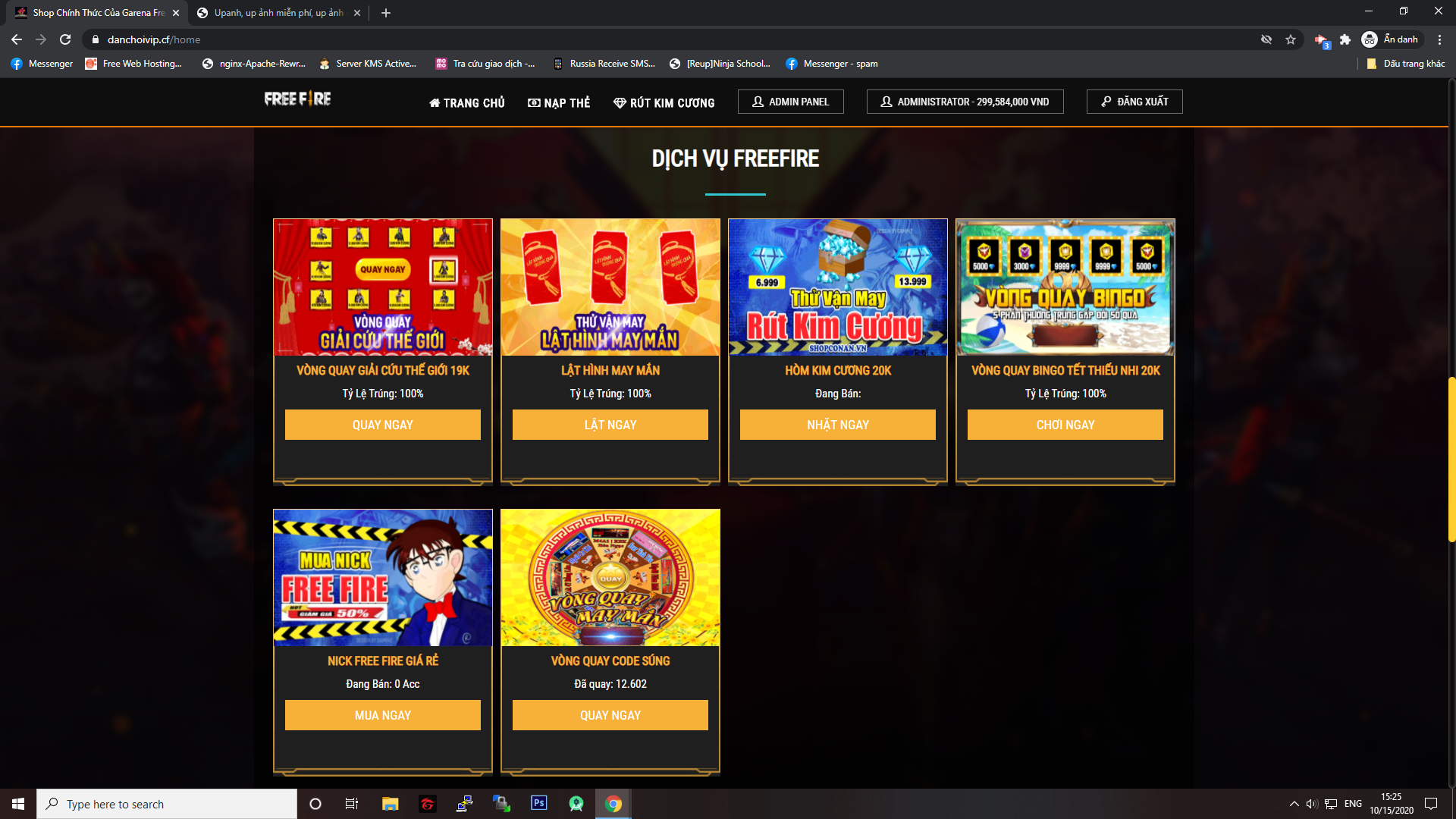Screen dimensions: 1456x819
Task: Click ADMINISTRATOR balance account button
Action: point(965,102)
